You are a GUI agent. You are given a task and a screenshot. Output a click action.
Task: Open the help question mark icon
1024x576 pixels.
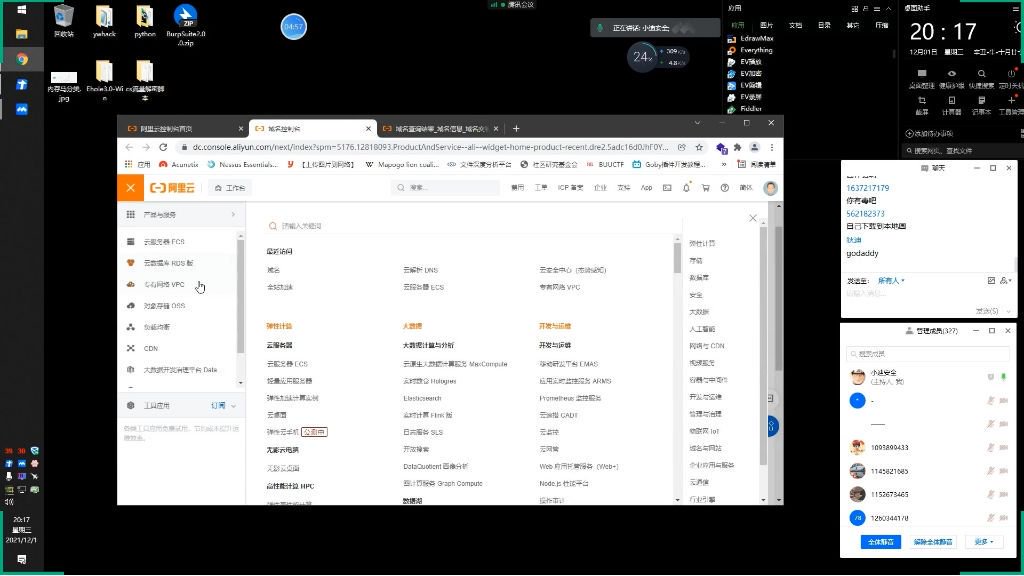724,188
